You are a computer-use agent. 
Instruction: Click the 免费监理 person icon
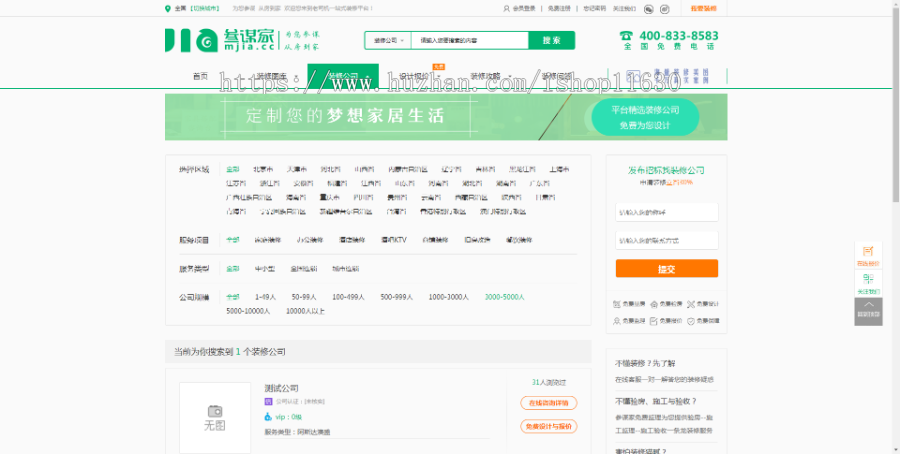coord(616,321)
